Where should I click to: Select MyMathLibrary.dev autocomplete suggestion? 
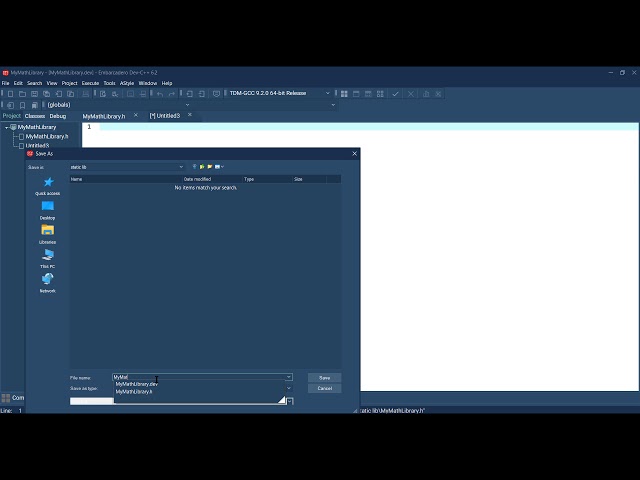(x=137, y=384)
